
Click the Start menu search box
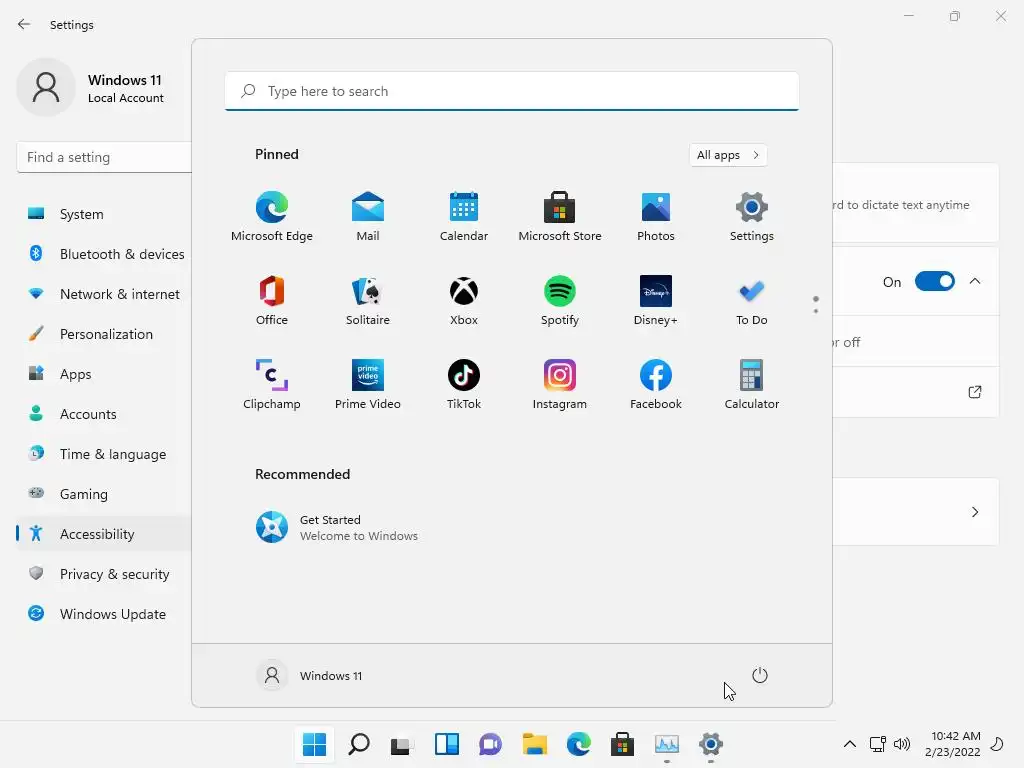512,91
